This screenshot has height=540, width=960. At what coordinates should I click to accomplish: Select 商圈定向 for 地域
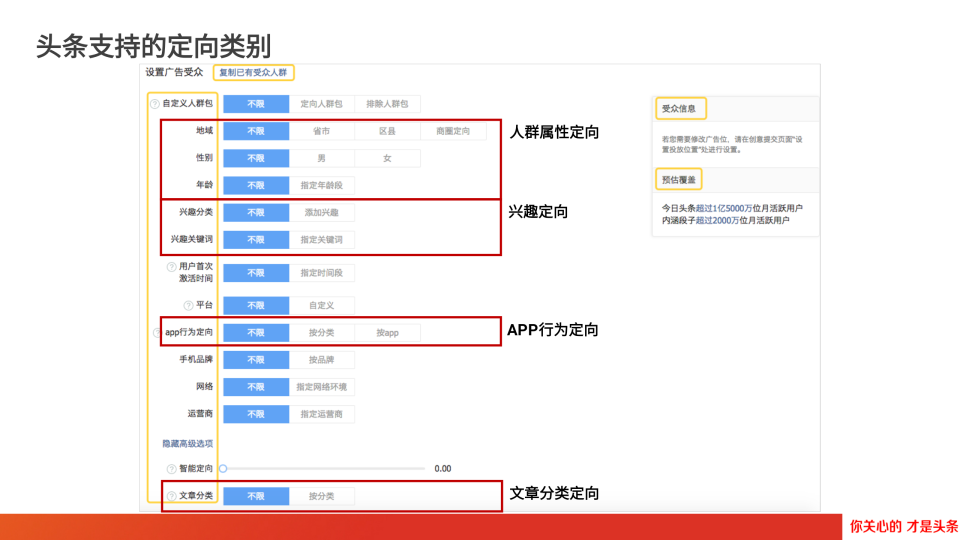pos(453,131)
